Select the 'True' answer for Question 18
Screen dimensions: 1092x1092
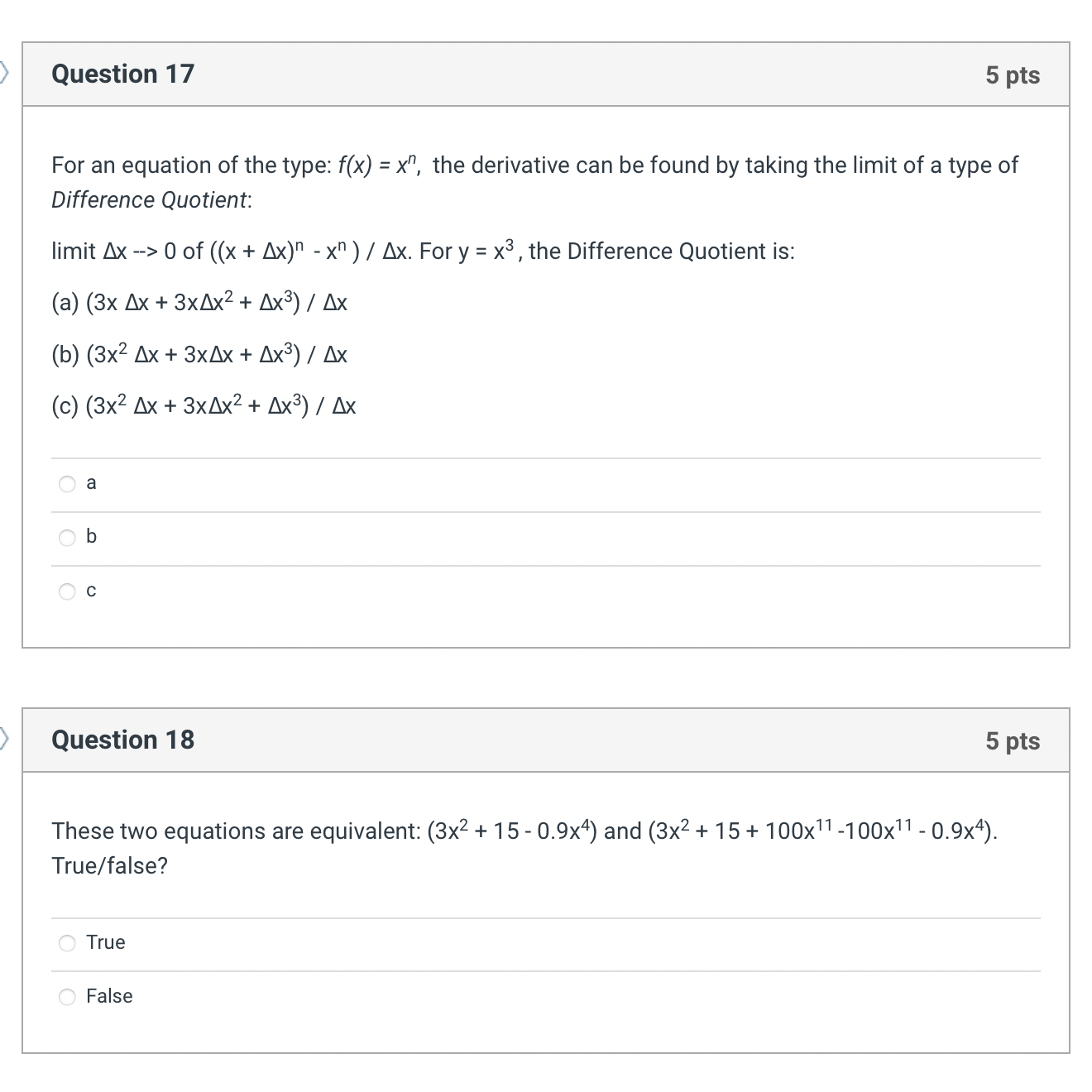(67, 942)
